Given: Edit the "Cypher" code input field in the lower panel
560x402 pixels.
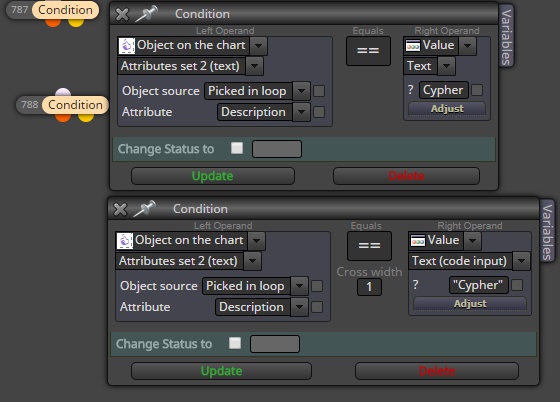Looking at the screenshot, I should click(478, 285).
